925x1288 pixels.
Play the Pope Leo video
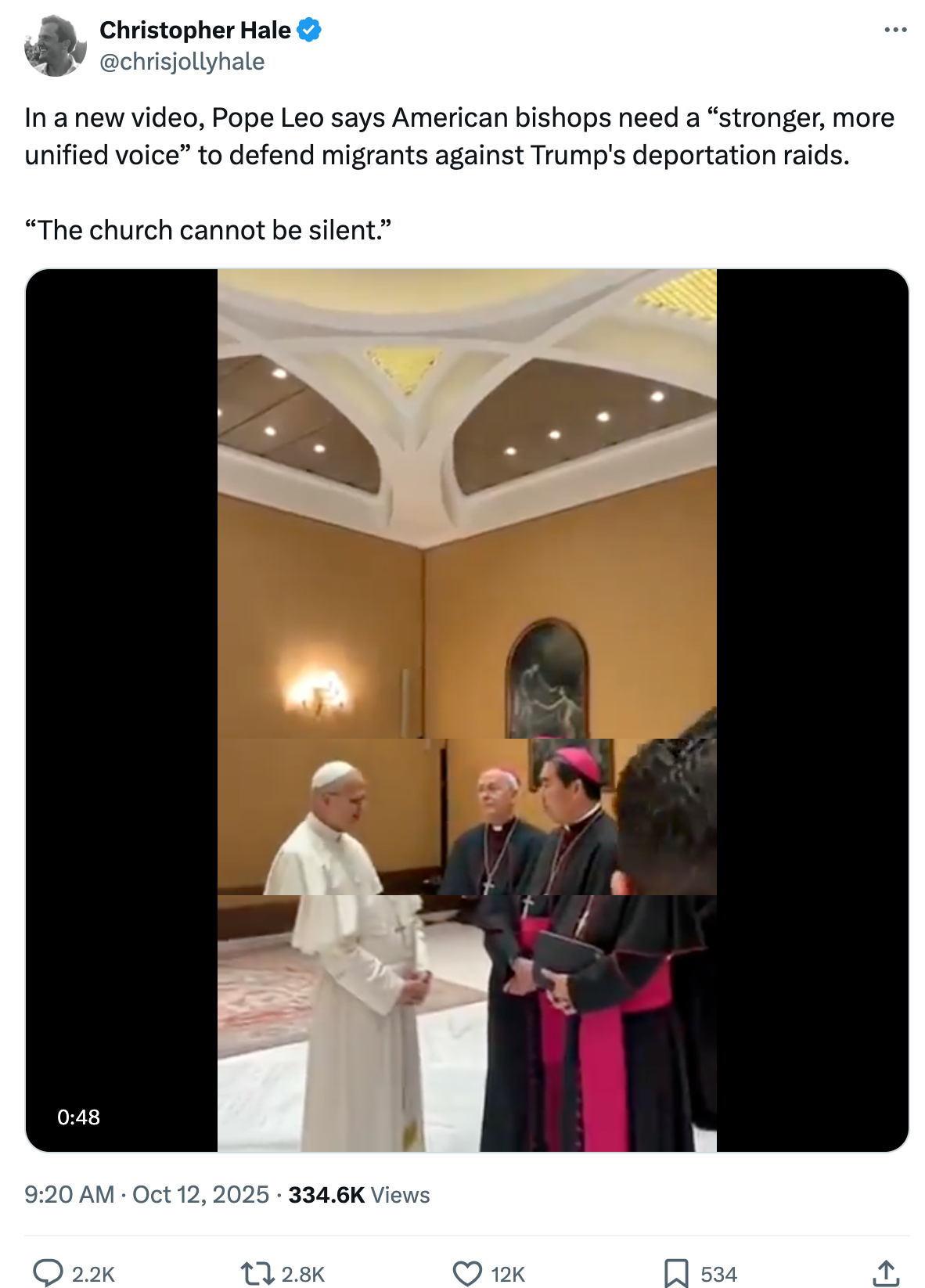coord(467,711)
